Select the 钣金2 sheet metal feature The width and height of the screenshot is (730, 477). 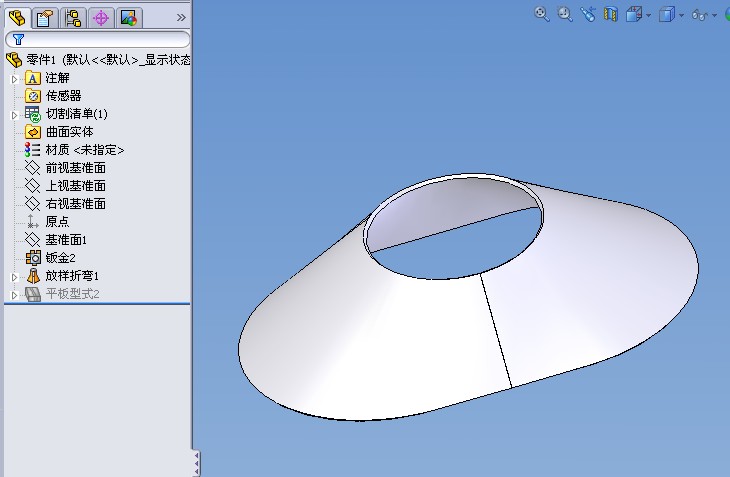50,258
